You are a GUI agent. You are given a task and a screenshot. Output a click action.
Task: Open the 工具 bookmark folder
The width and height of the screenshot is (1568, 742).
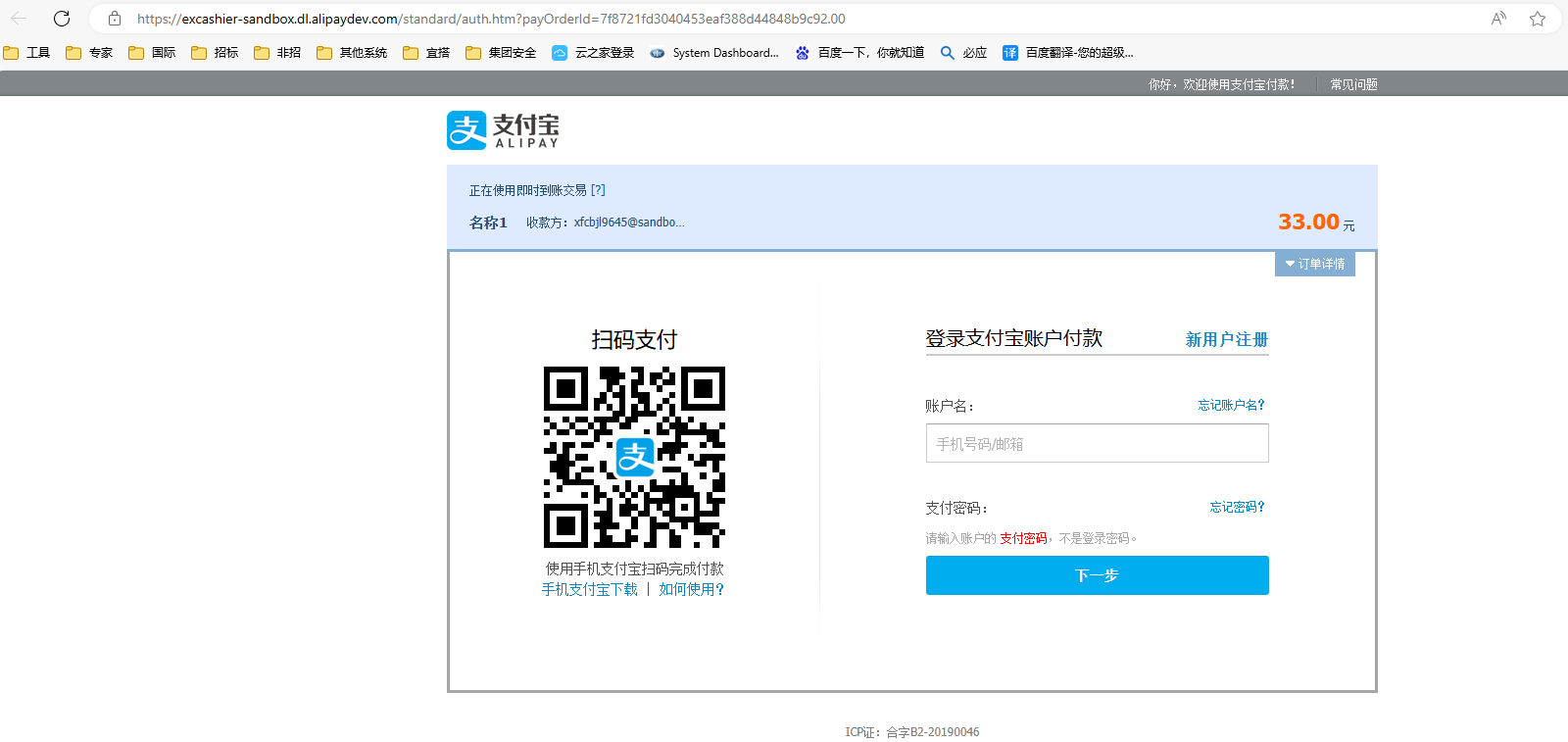point(27,53)
